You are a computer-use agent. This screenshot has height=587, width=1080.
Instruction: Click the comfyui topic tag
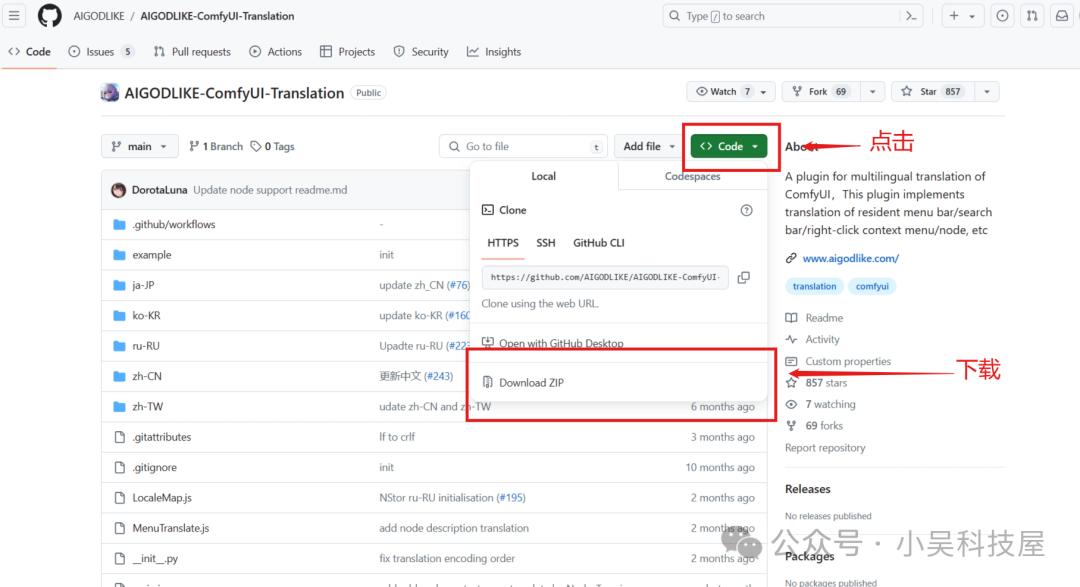[872, 286]
